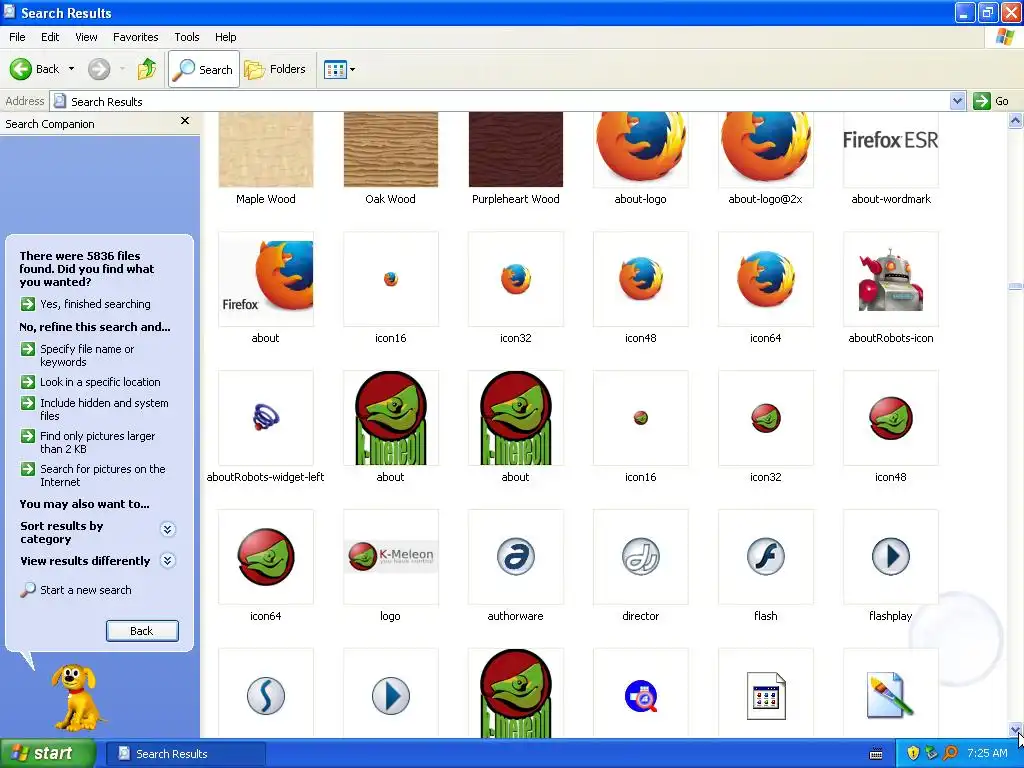Select the Maple Wood thumbnail

pos(266,150)
